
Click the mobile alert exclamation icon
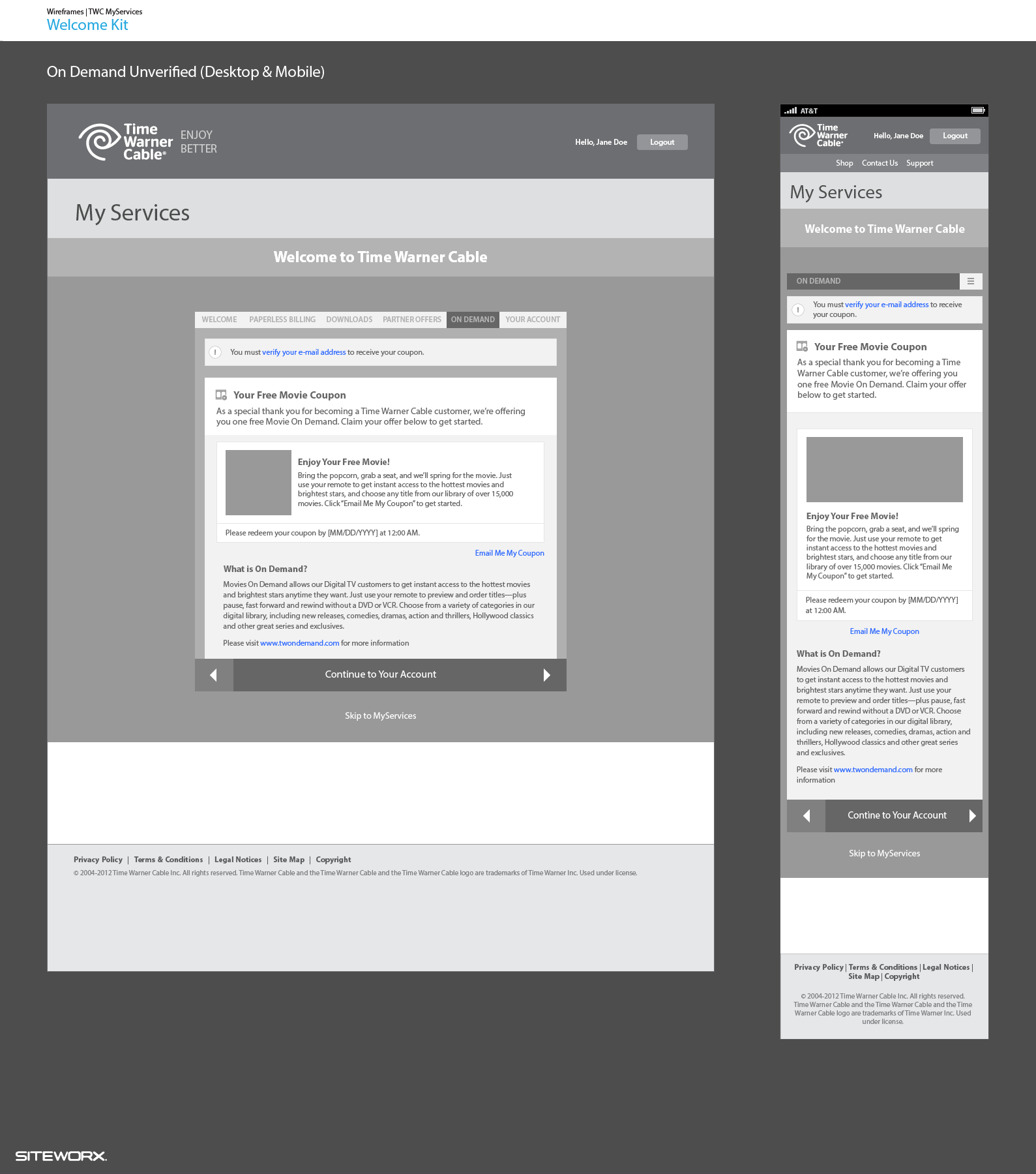tap(798, 310)
